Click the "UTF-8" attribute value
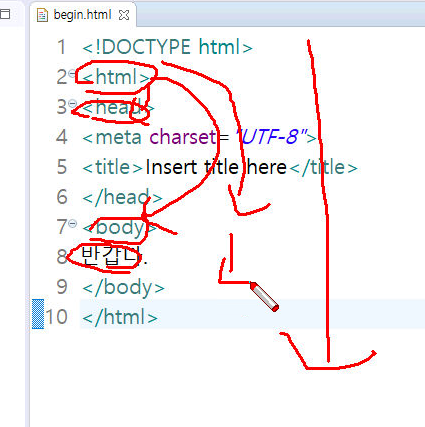Screen dimensions: 425x427 (271, 137)
